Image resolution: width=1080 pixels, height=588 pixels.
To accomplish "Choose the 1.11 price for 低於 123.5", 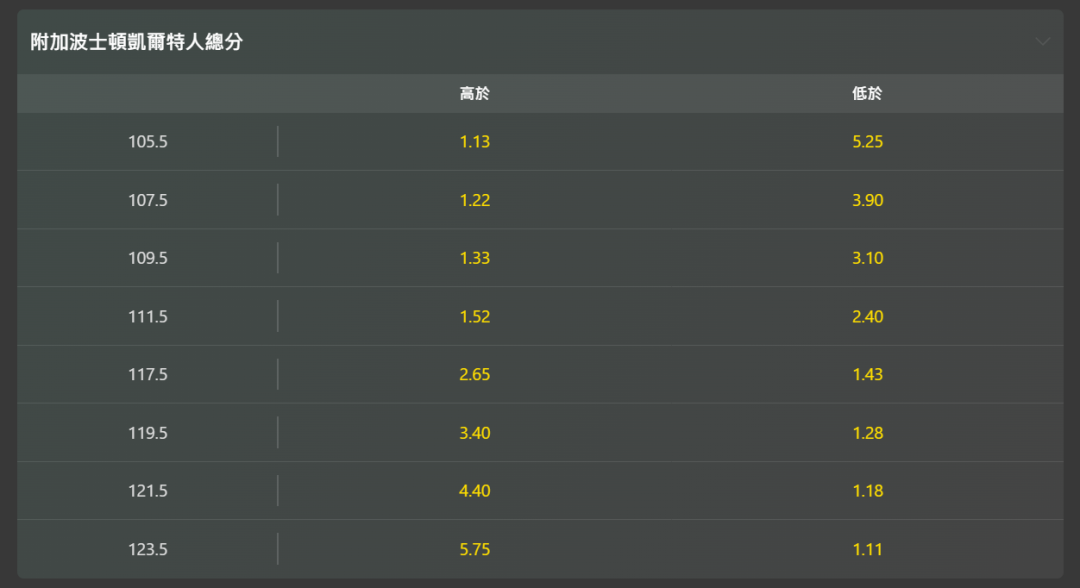I will coord(868,550).
